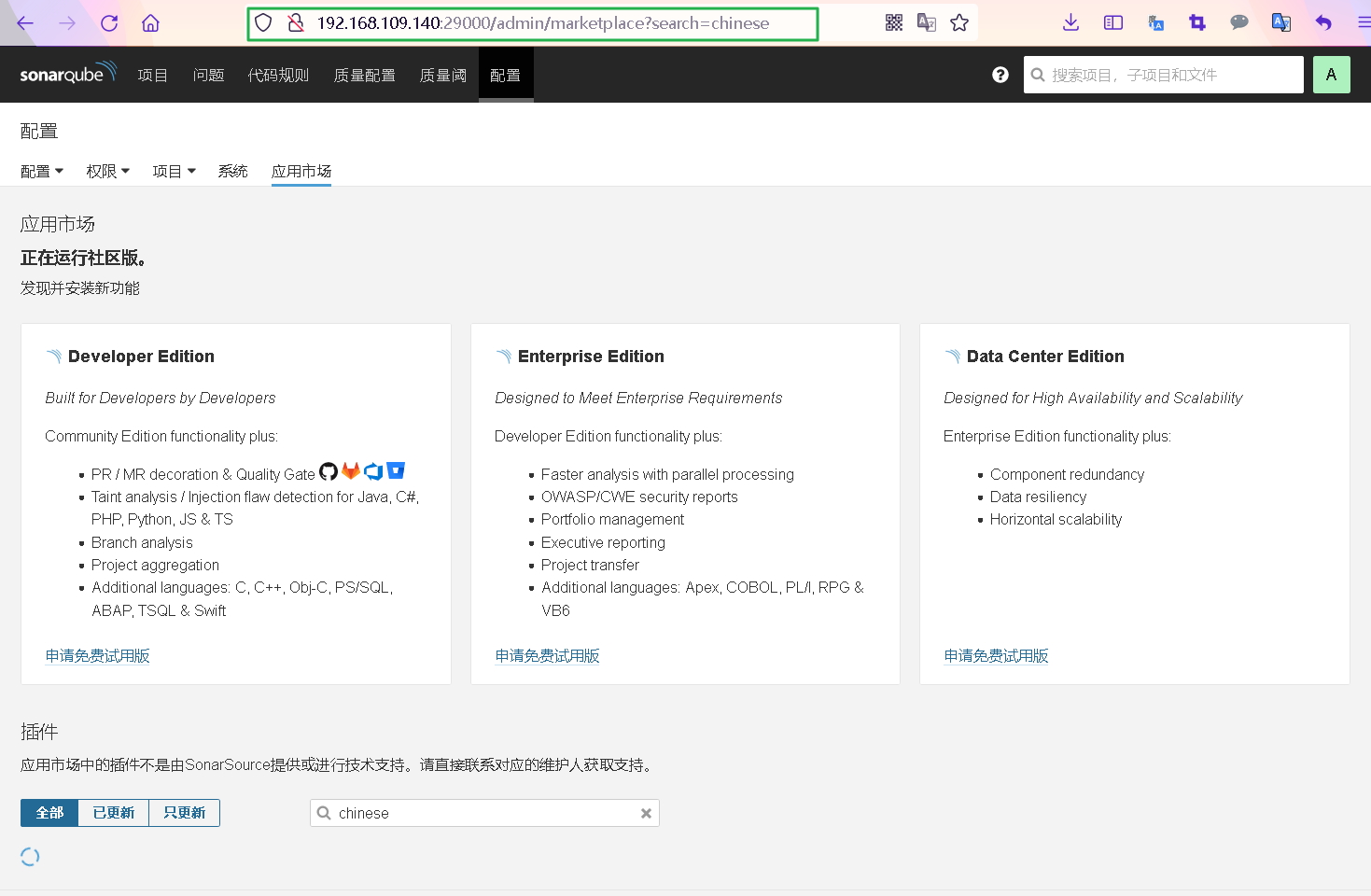Open the chat bubble extension icon

point(1239,23)
